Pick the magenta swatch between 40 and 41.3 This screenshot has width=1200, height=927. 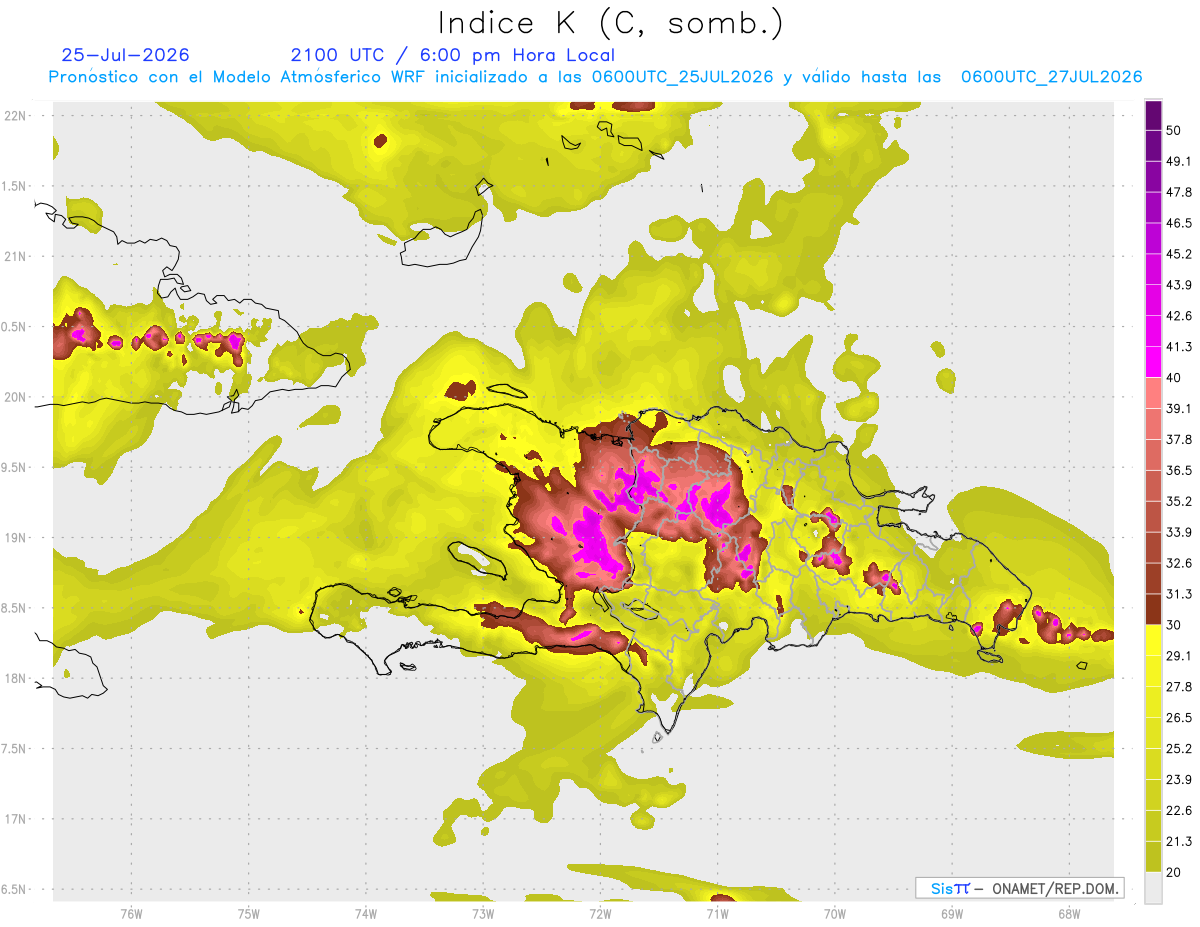click(x=1153, y=362)
